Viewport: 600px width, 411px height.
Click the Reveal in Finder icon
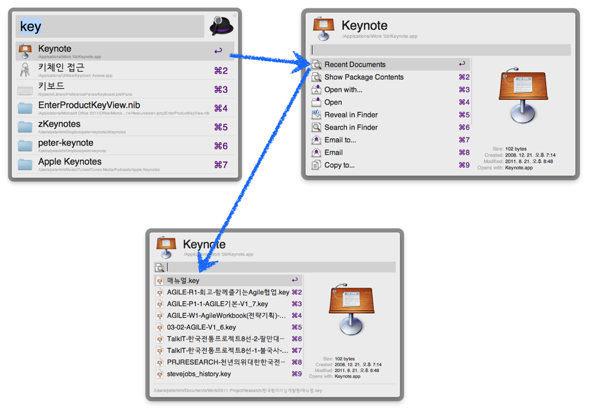click(x=316, y=115)
